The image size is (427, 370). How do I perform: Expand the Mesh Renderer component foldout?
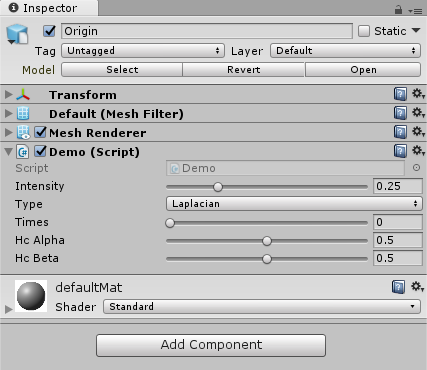pos(9,133)
